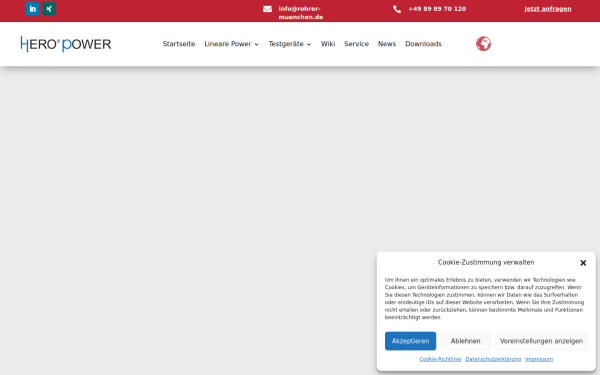Open the Xing social icon

pos(49,9)
